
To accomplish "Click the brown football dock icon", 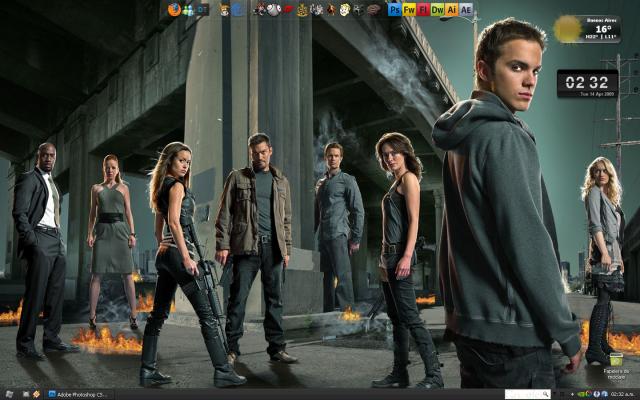I will (373, 10).
